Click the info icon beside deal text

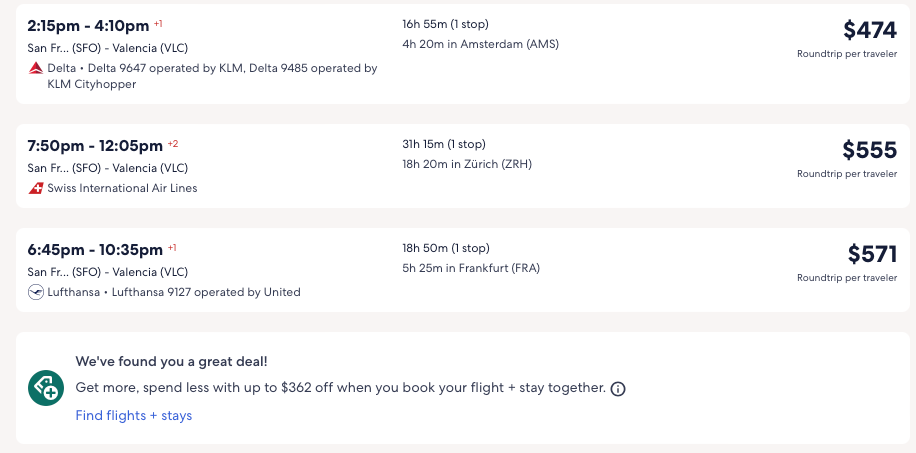[618, 389]
